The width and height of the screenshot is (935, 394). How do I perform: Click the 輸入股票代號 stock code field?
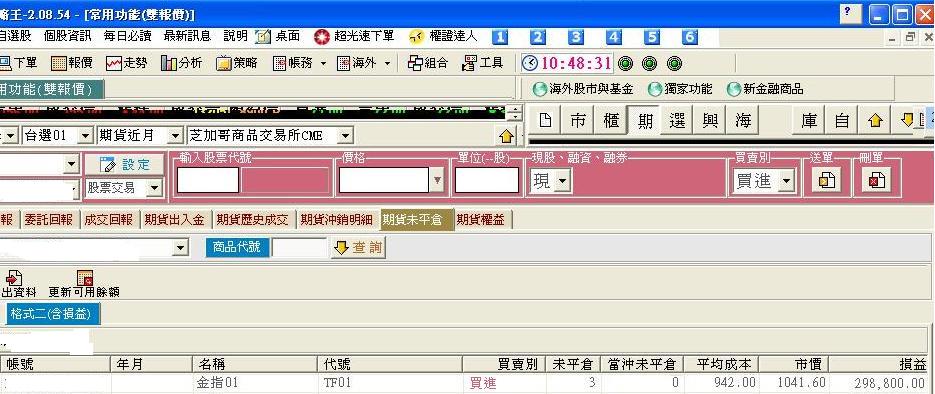208,180
